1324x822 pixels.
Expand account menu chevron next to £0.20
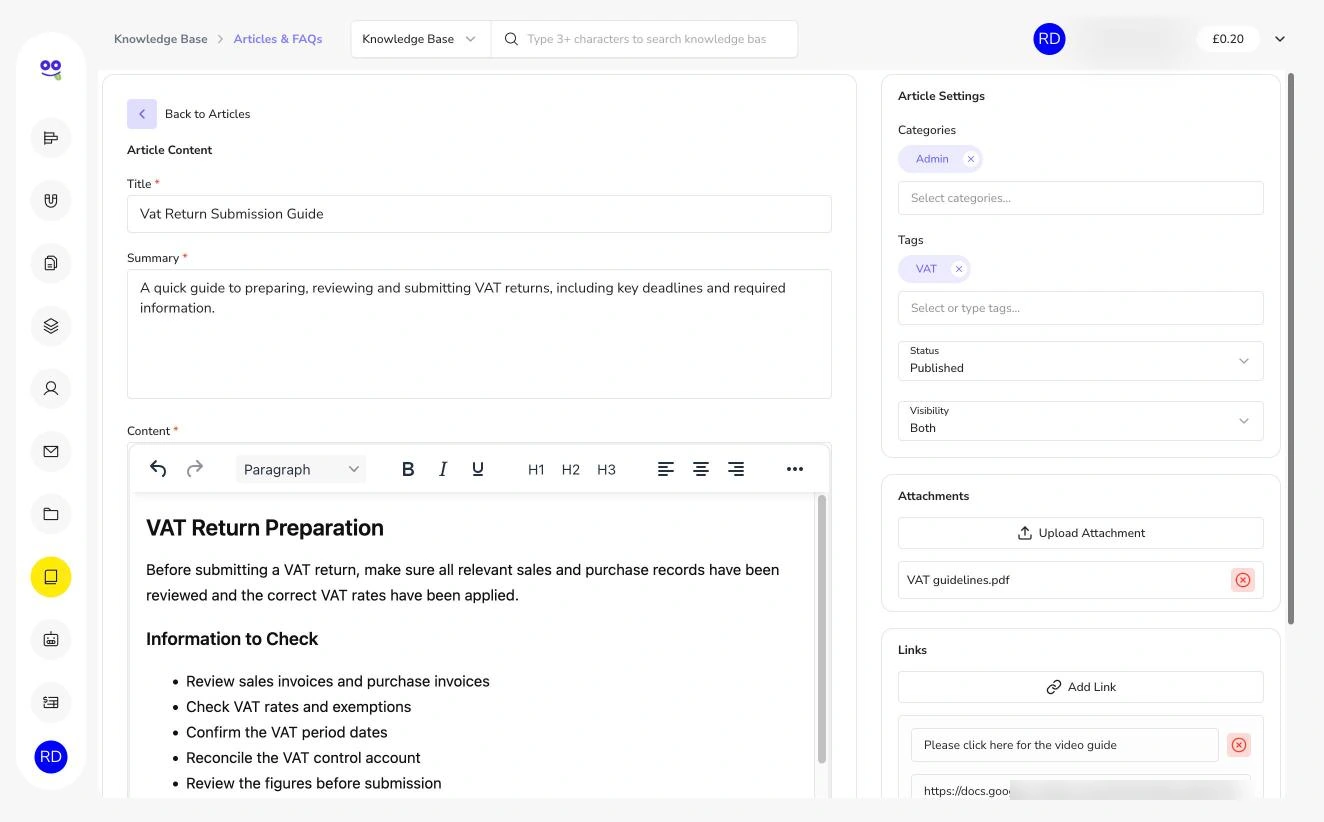(1280, 39)
